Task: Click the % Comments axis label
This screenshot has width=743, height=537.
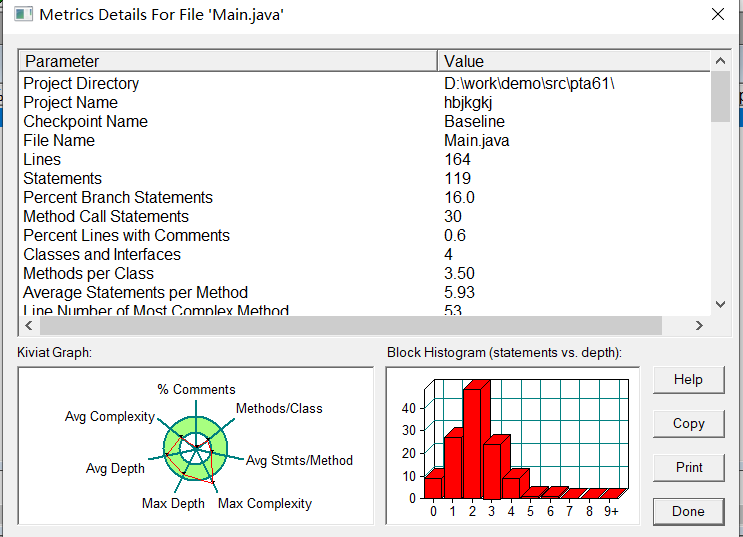Action: 196,390
